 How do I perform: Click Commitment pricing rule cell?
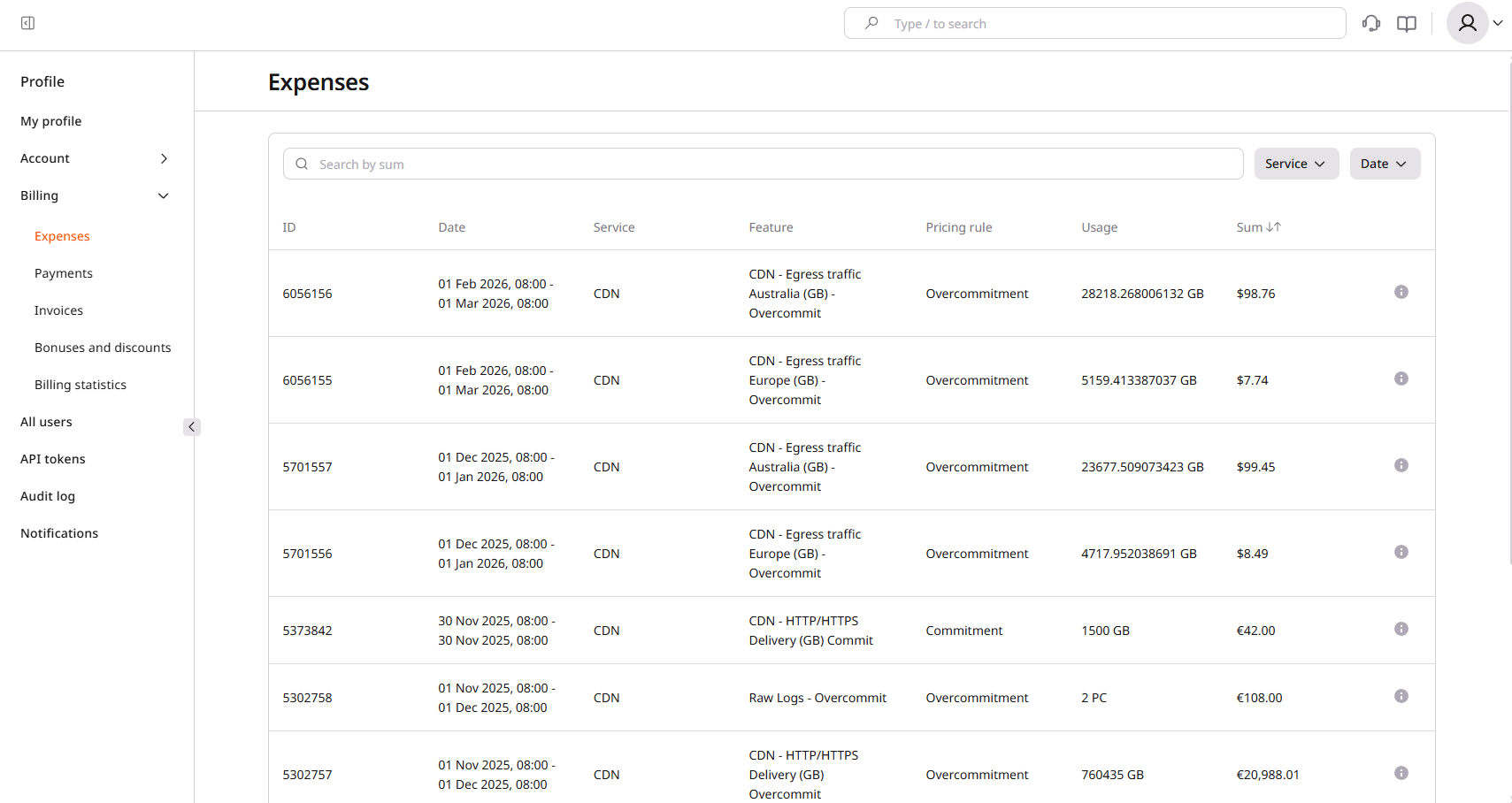click(x=964, y=631)
